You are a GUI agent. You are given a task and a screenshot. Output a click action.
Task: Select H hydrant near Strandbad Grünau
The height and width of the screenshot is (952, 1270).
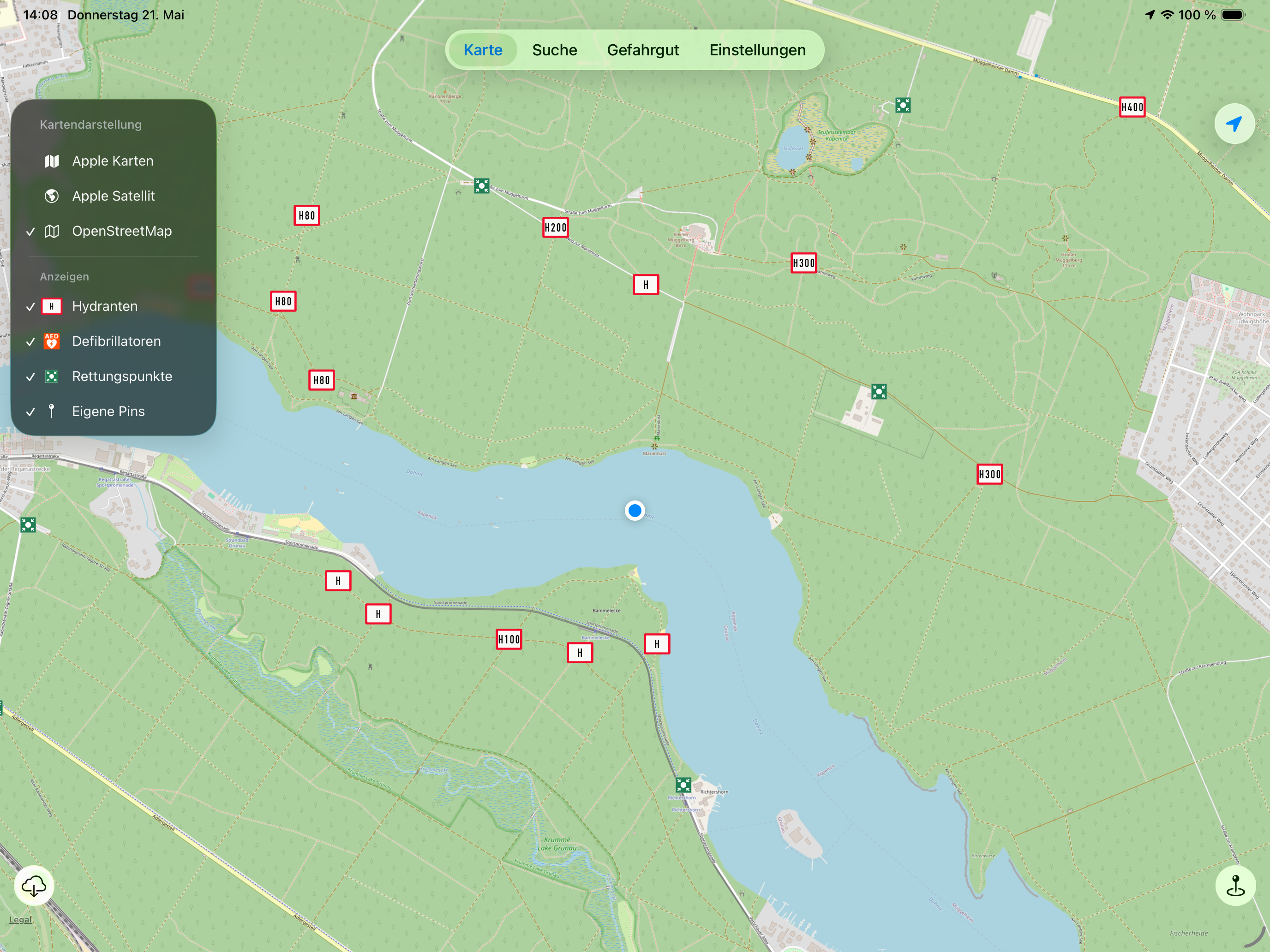(x=338, y=581)
